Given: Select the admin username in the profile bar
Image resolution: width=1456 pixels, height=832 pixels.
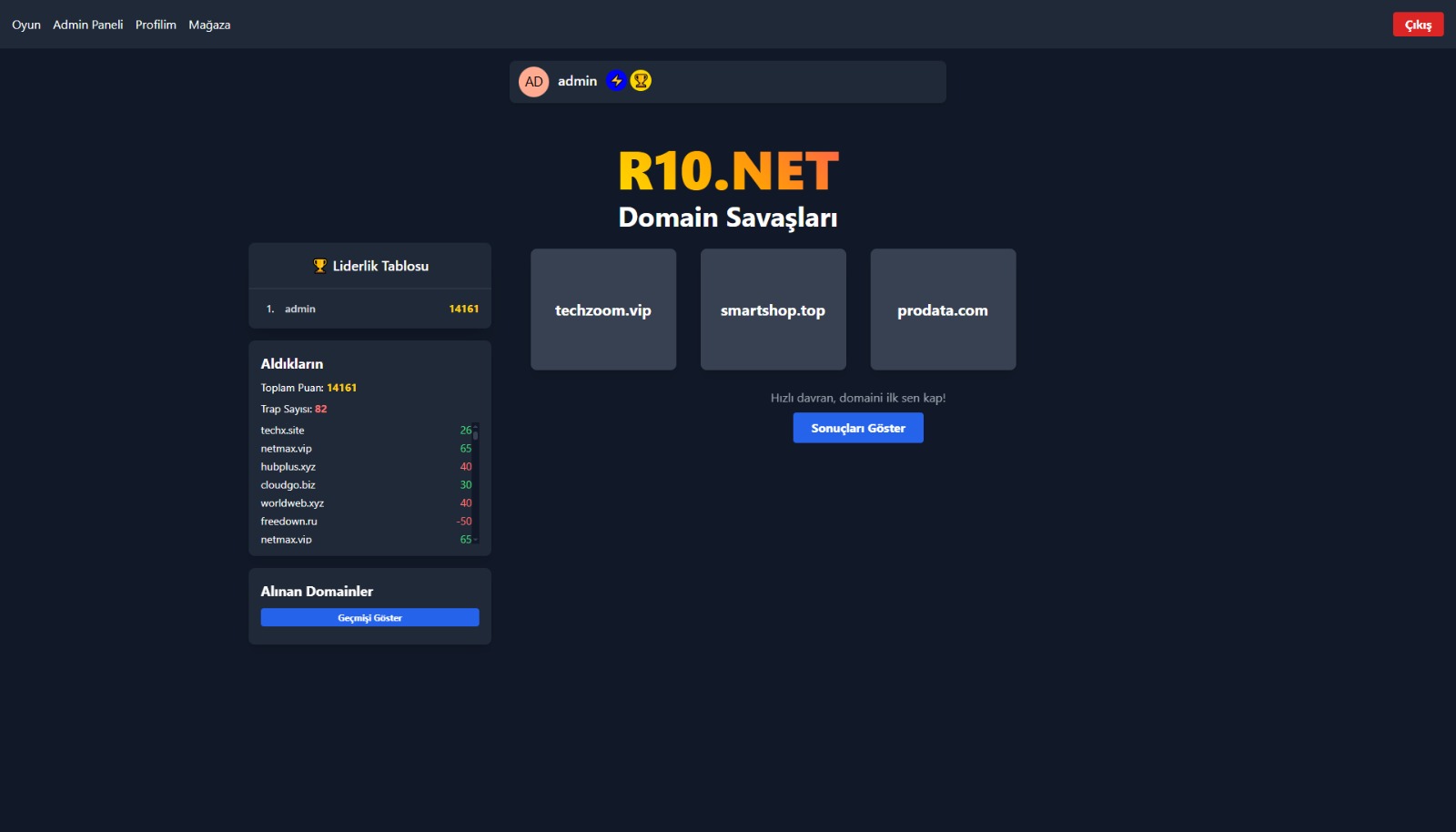Looking at the screenshot, I should coord(577,81).
